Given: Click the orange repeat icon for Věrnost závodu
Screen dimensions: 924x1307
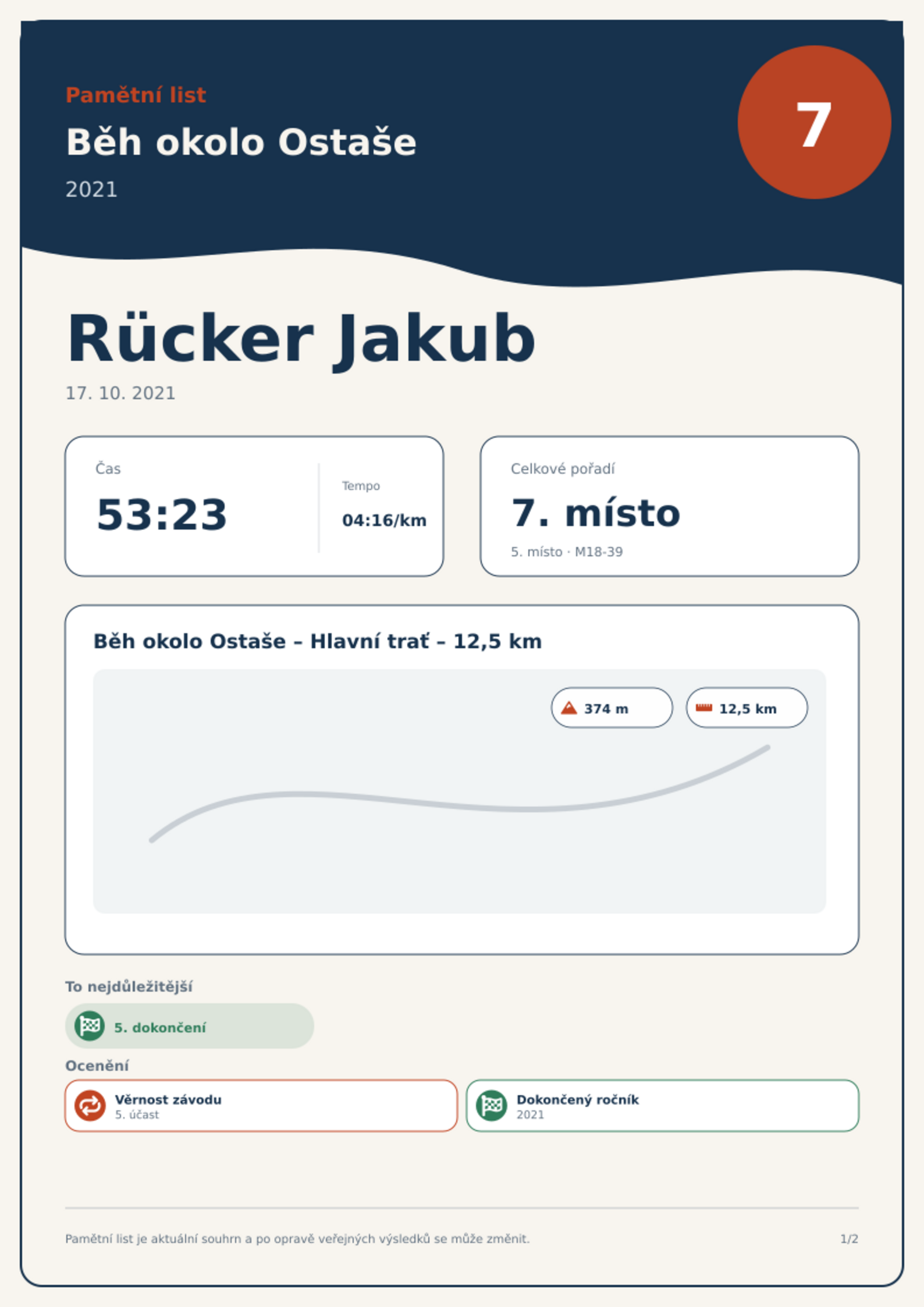Looking at the screenshot, I should coord(90,1106).
